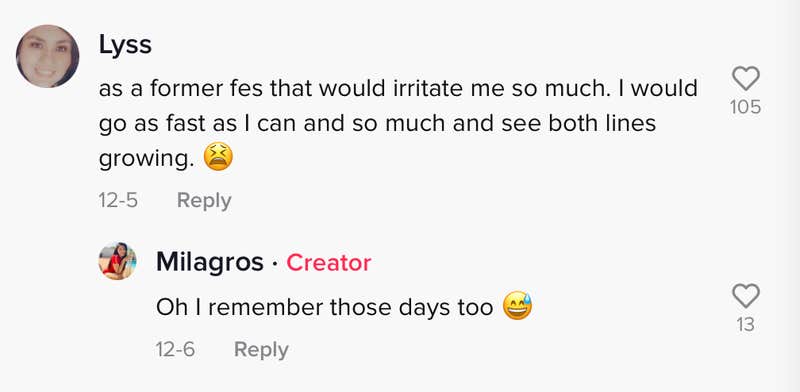Open Milagros's small profile avatar
Screen dimensions: 800x392
[x=117, y=261]
